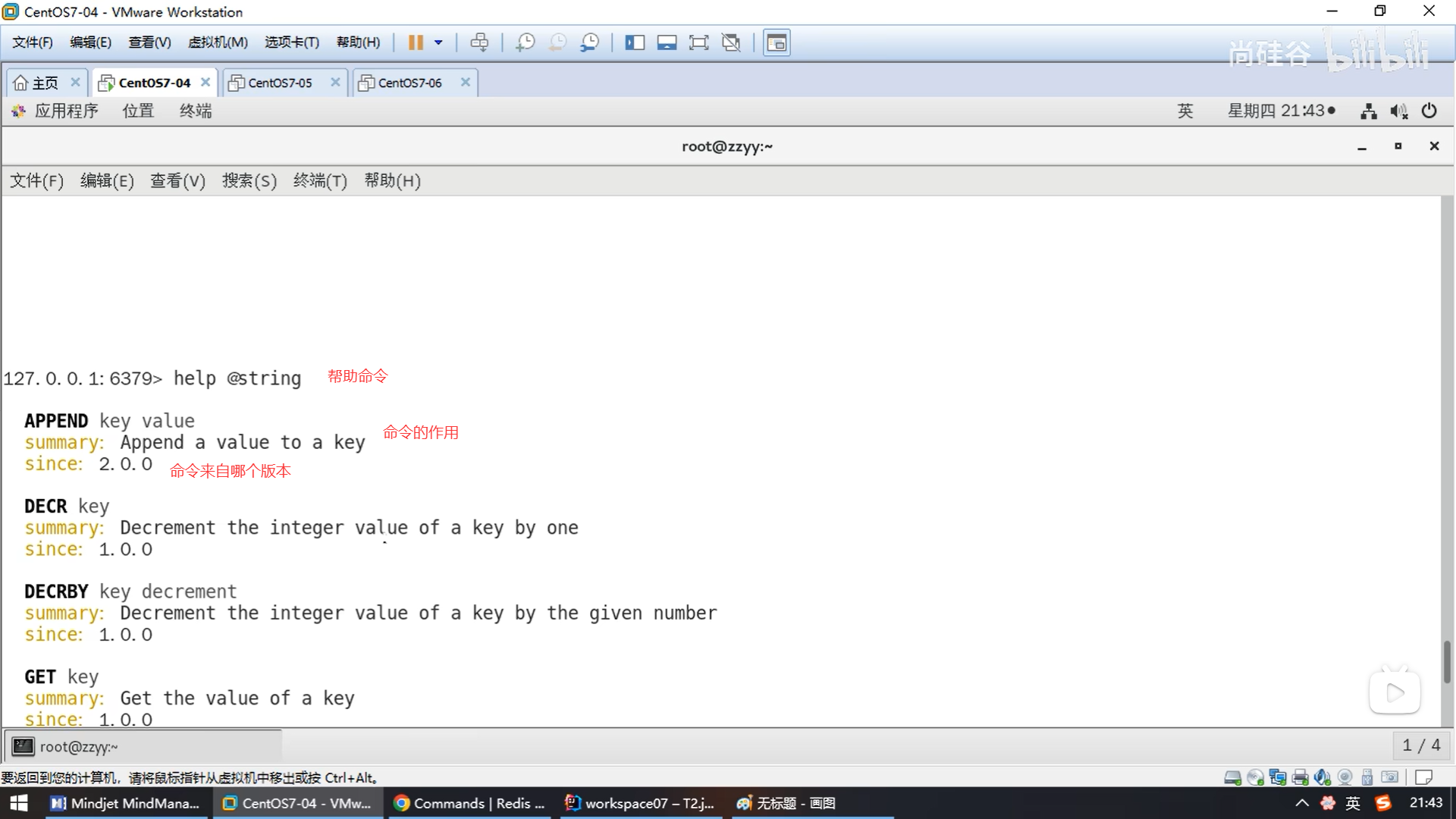Click send Ctrl+Alt+Del icon
1456x819 pixels.
(x=479, y=42)
